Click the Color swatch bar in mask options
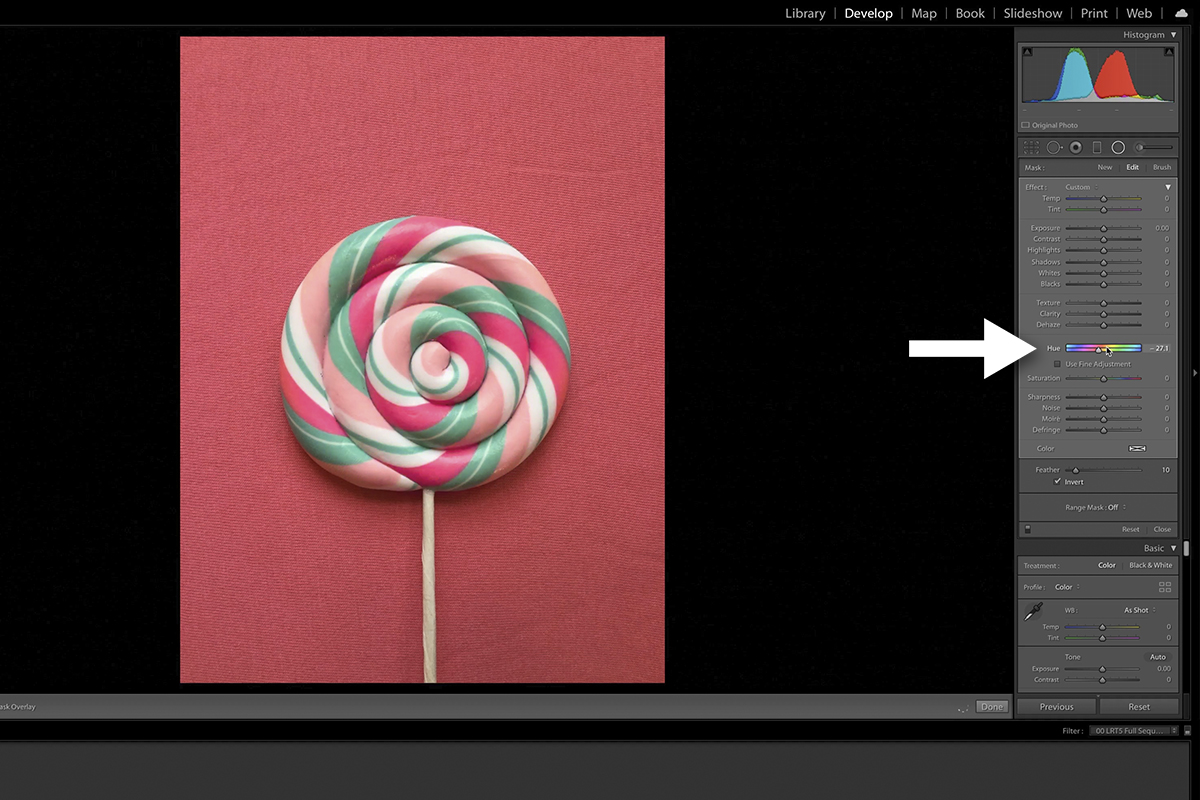This screenshot has height=800, width=1200. coord(1137,448)
